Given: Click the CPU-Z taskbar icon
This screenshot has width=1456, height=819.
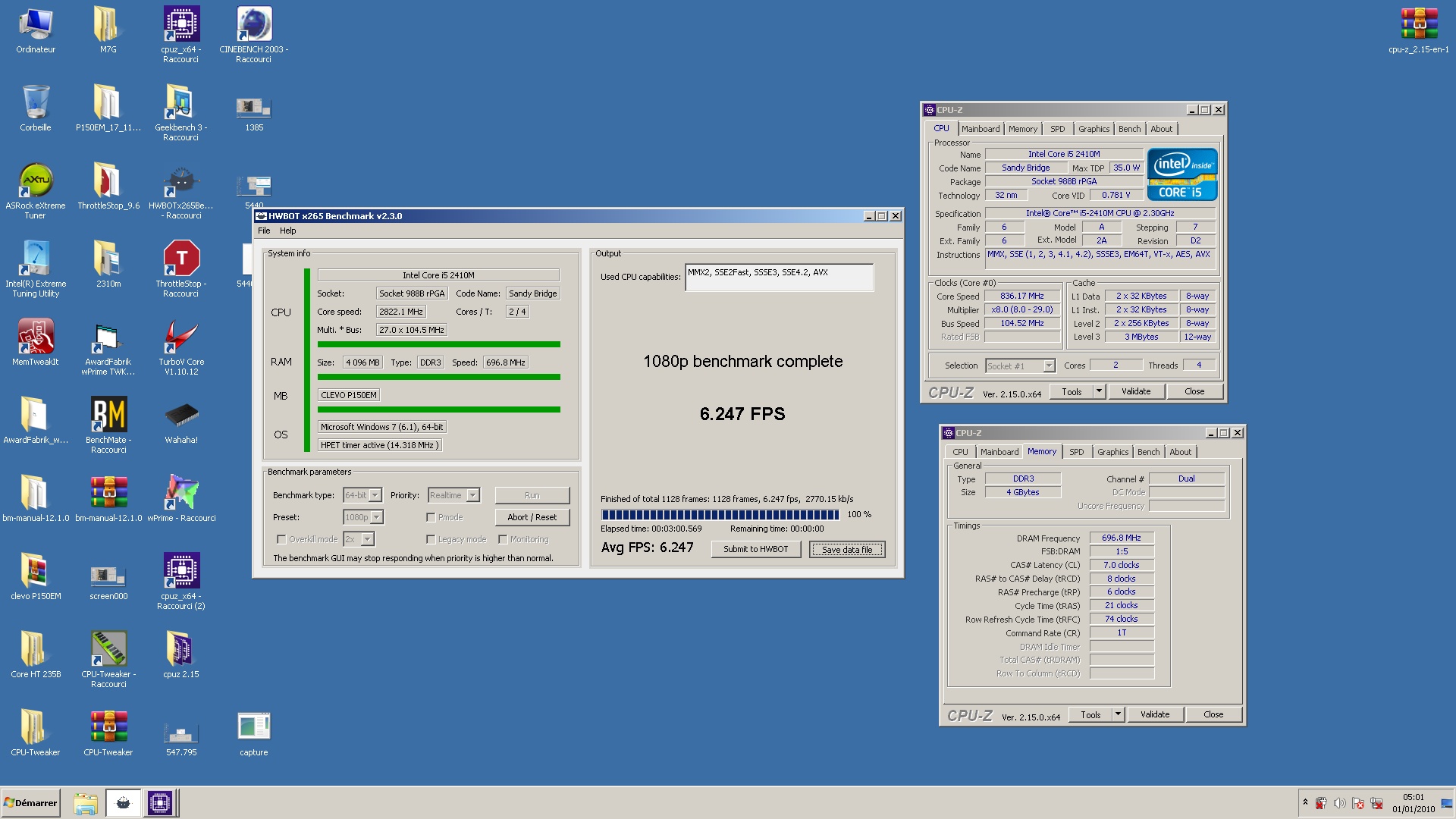Looking at the screenshot, I should click(160, 803).
